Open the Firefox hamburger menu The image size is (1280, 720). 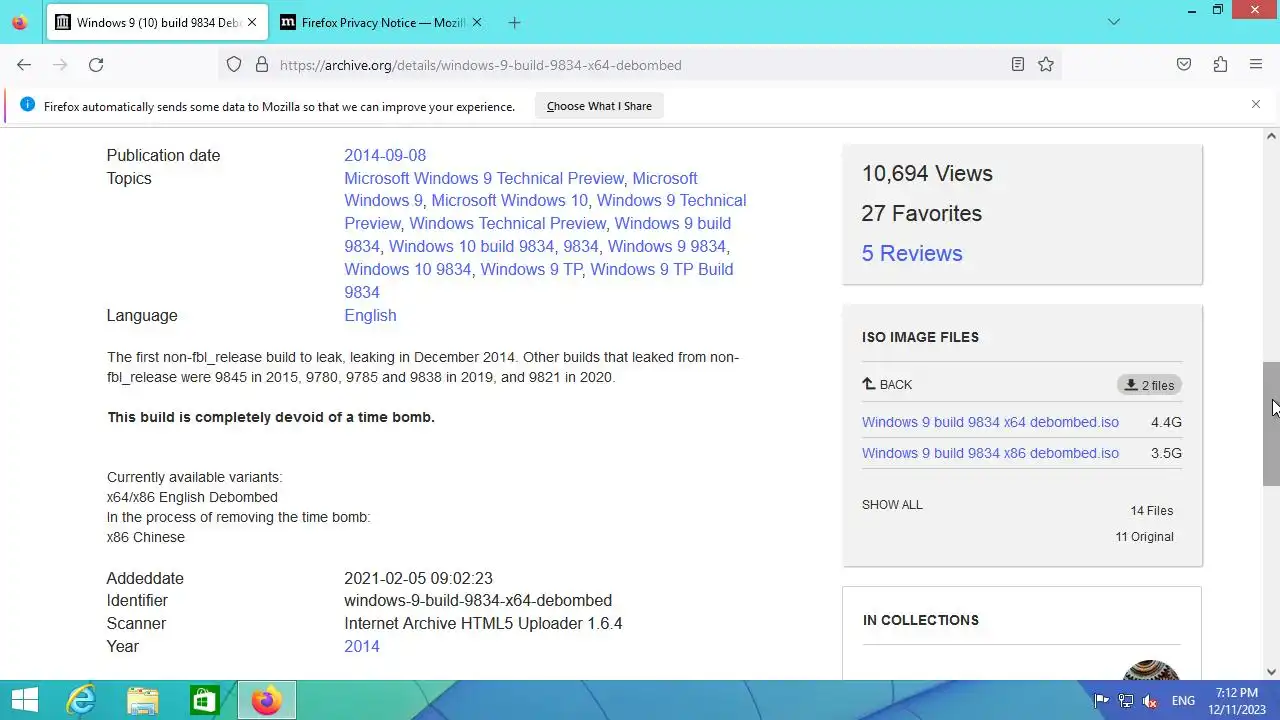[1256, 64]
